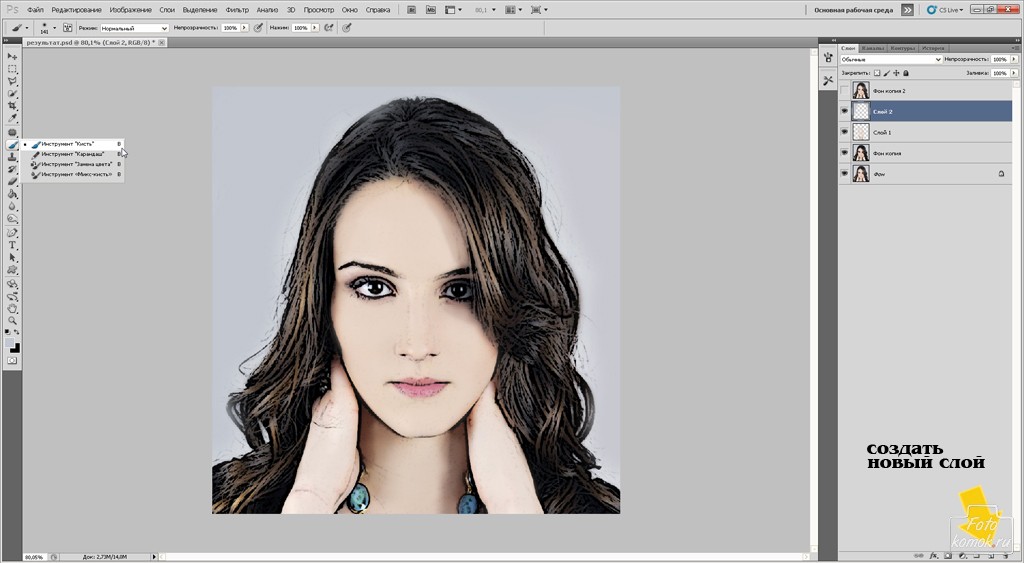Select the Hand tool
The image size is (1024, 563).
tap(13, 309)
